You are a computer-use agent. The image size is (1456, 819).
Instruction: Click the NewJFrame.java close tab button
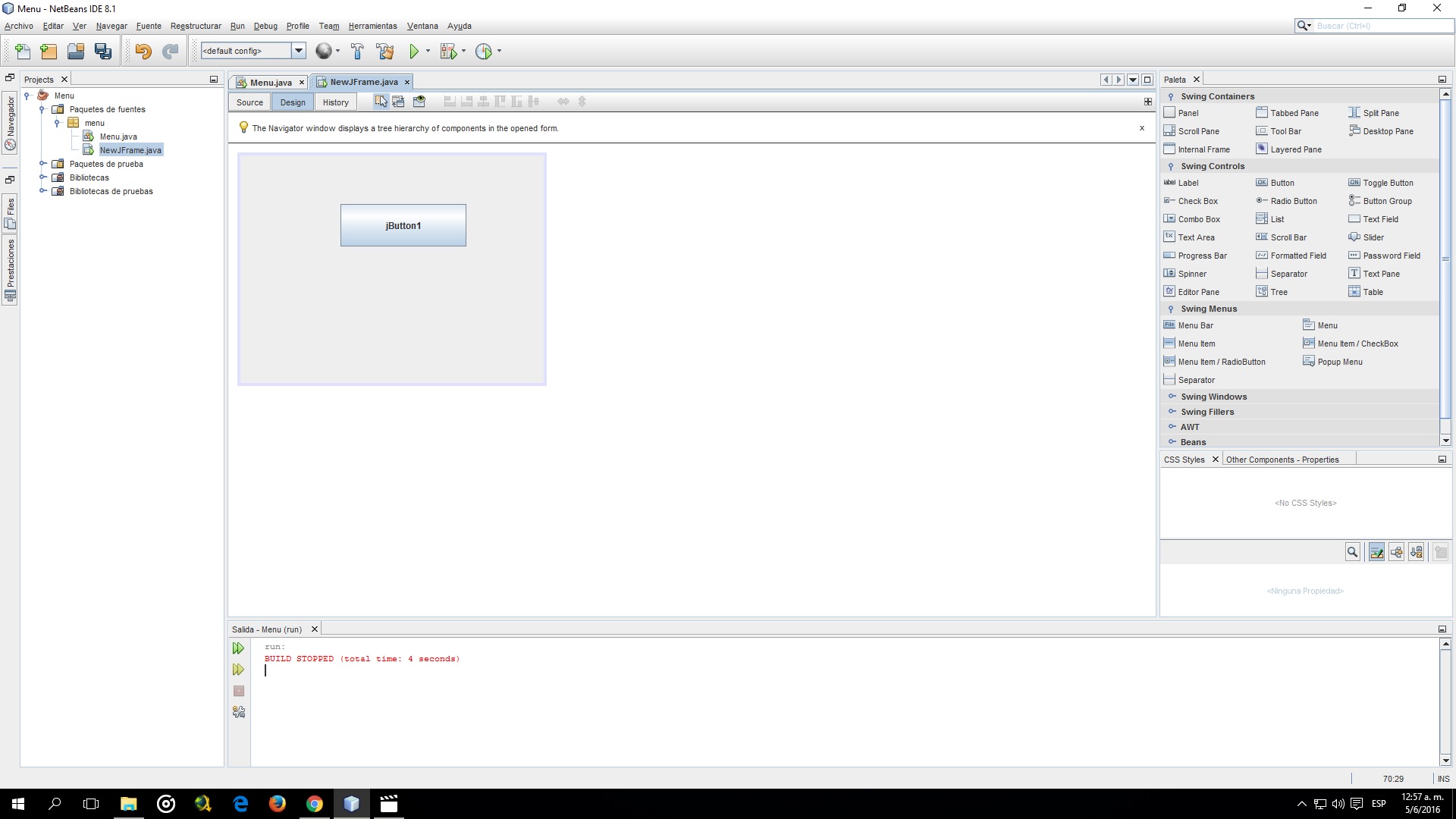pos(407,82)
